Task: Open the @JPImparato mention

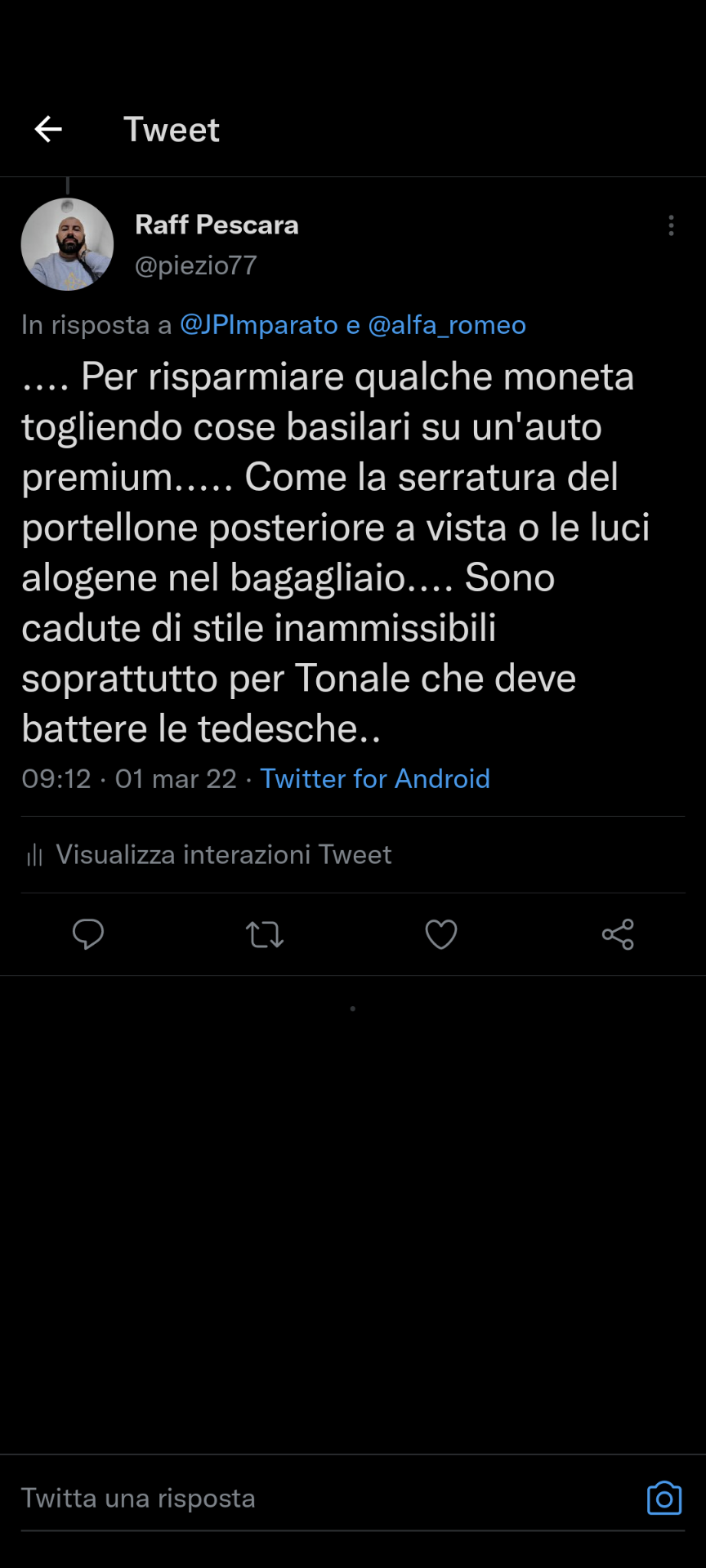Action: (259, 325)
